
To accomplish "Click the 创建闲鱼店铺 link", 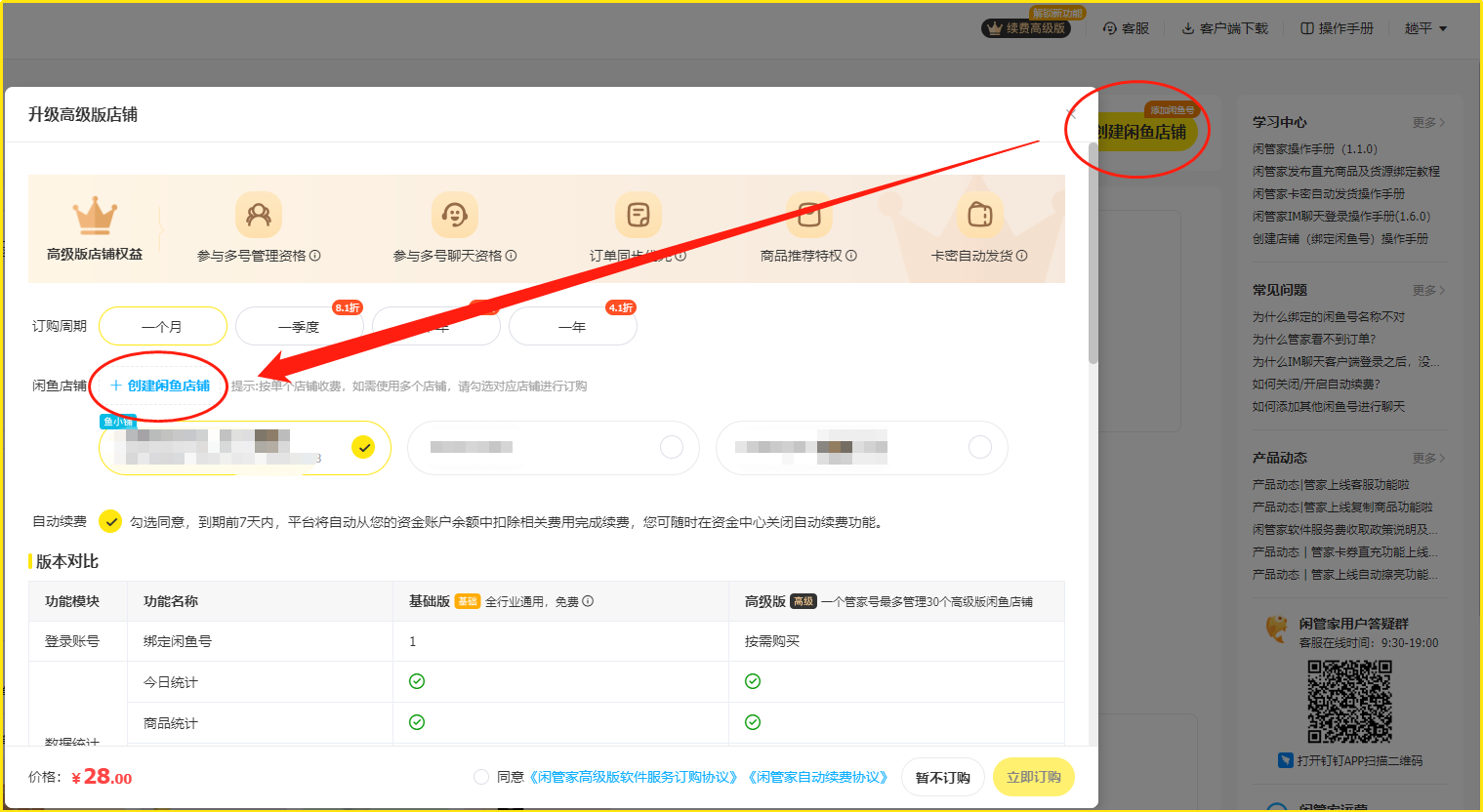I will [160, 386].
